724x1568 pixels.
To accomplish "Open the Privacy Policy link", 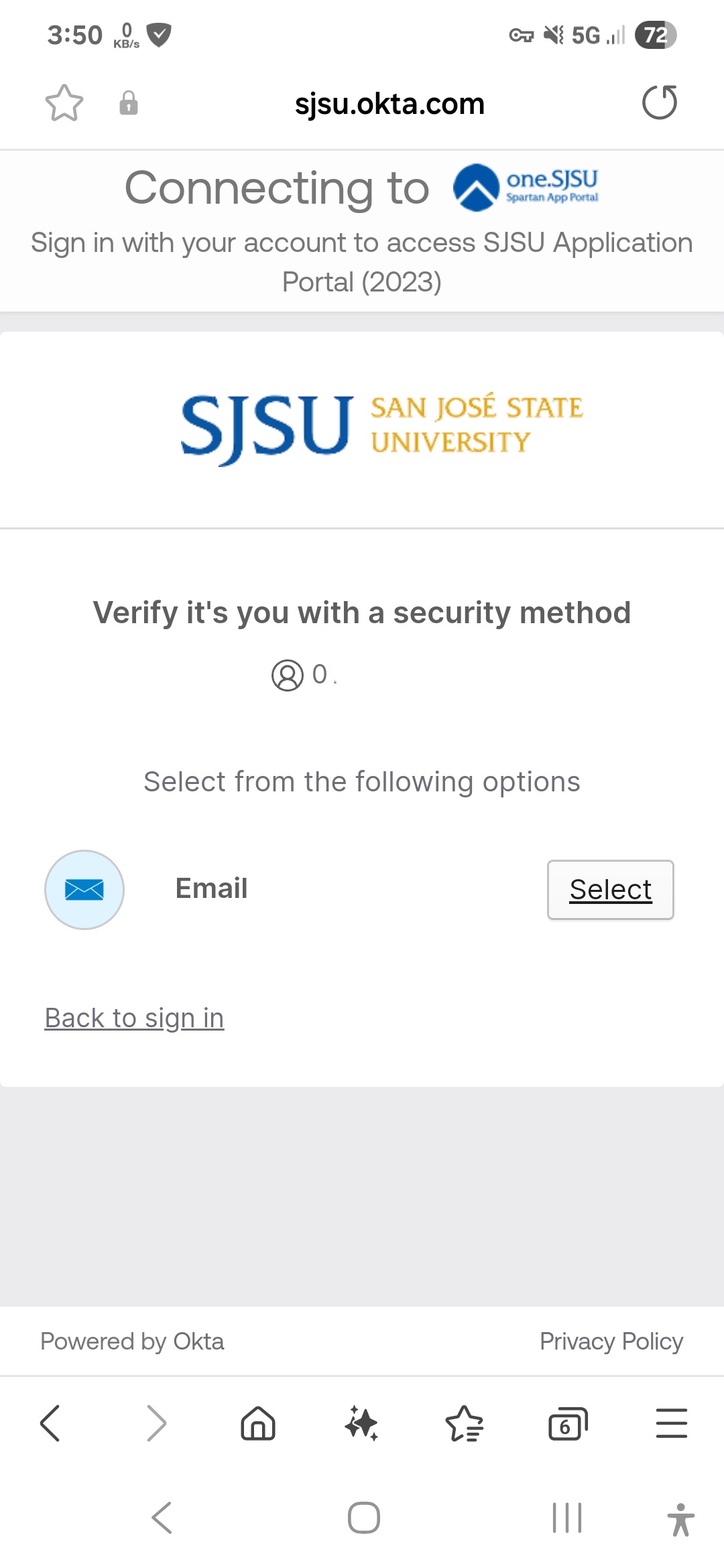I will pyautogui.click(x=611, y=1341).
